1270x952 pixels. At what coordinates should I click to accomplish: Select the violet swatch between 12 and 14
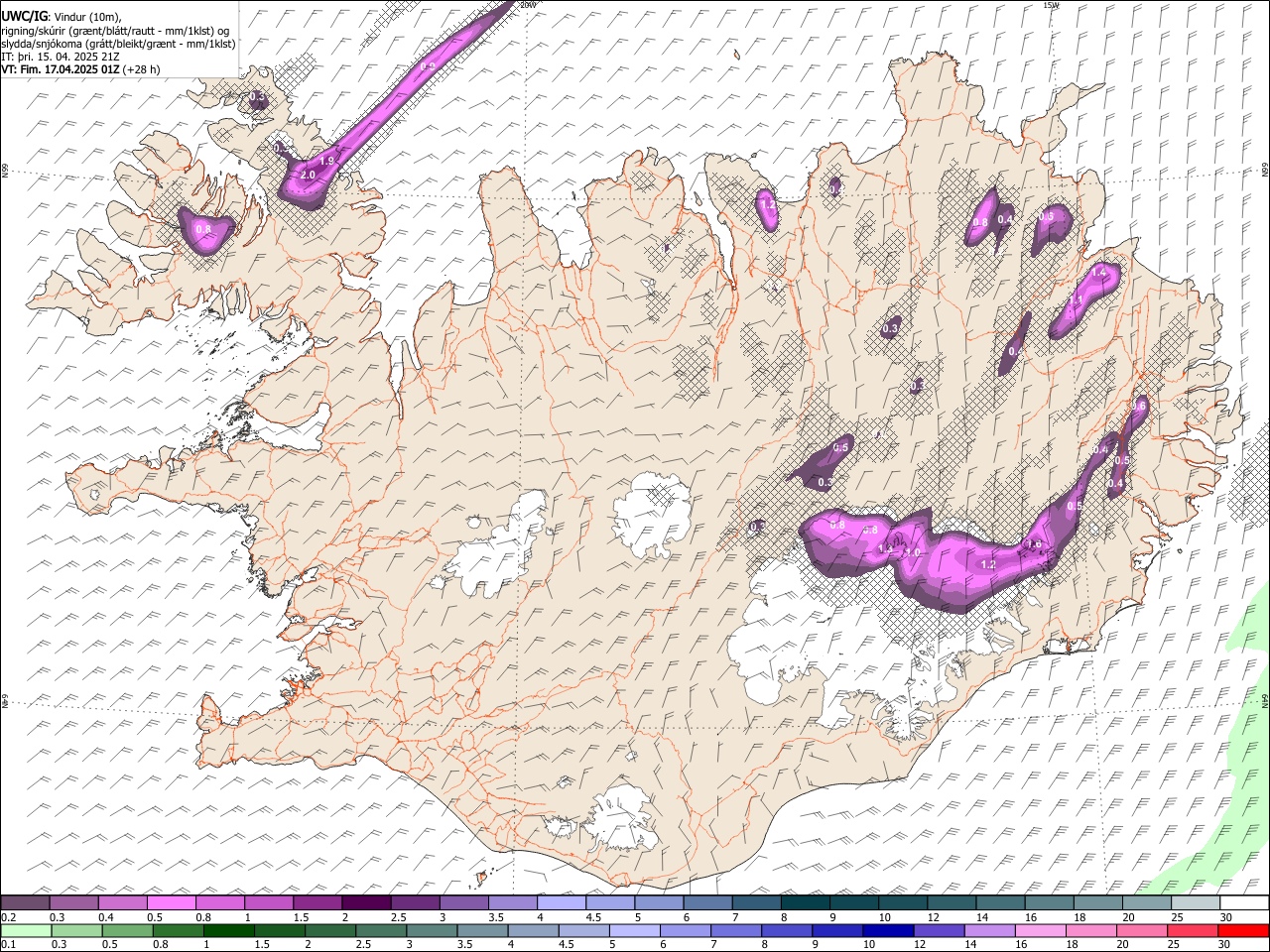click(939, 930)
